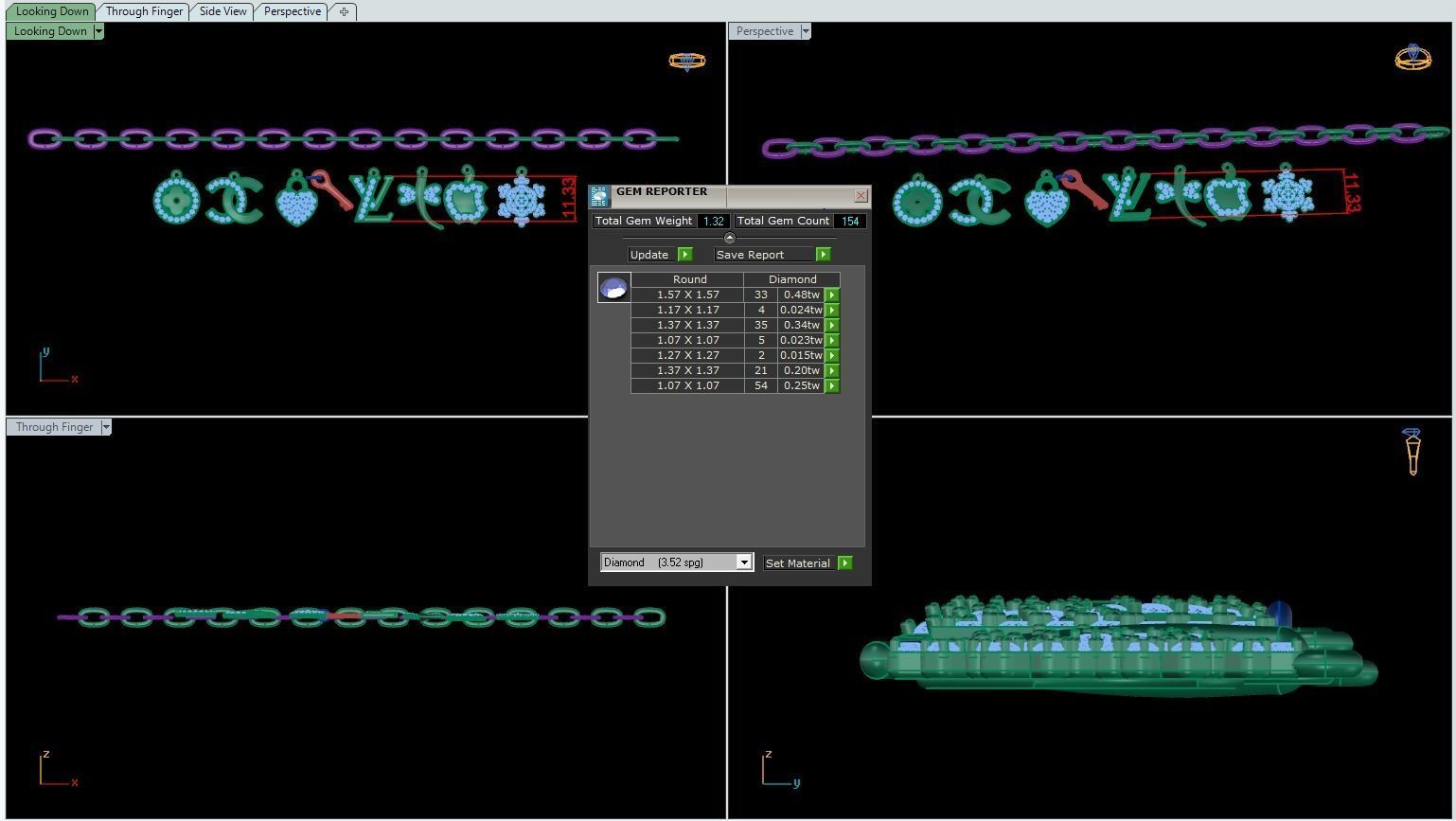Click the green arrow for the 0.48tw row
1456x821 pixels.
[832, 294]
